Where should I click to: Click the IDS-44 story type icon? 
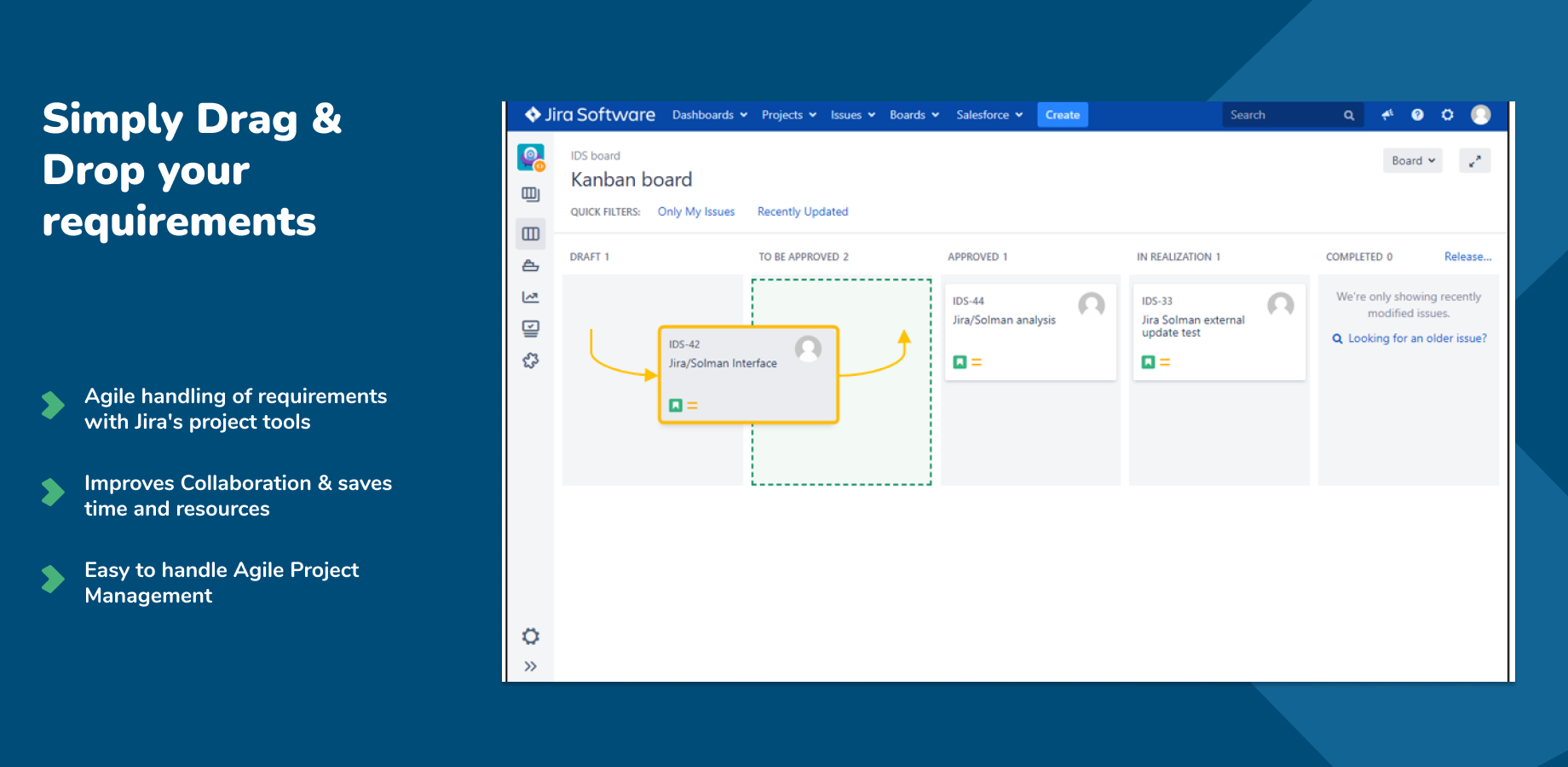[960, 362]
